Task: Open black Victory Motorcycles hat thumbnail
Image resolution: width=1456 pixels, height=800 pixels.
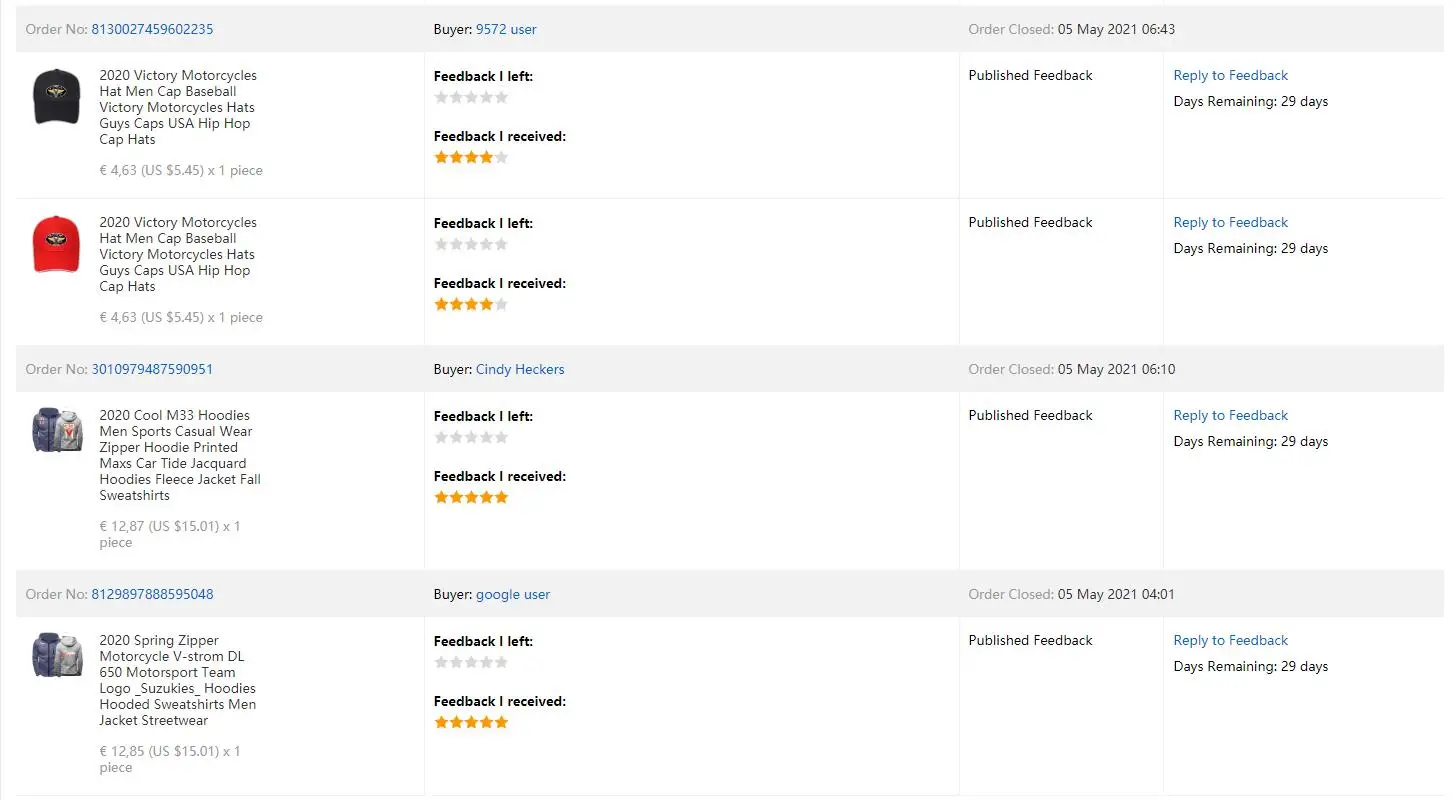Action: tap(57, 97)
